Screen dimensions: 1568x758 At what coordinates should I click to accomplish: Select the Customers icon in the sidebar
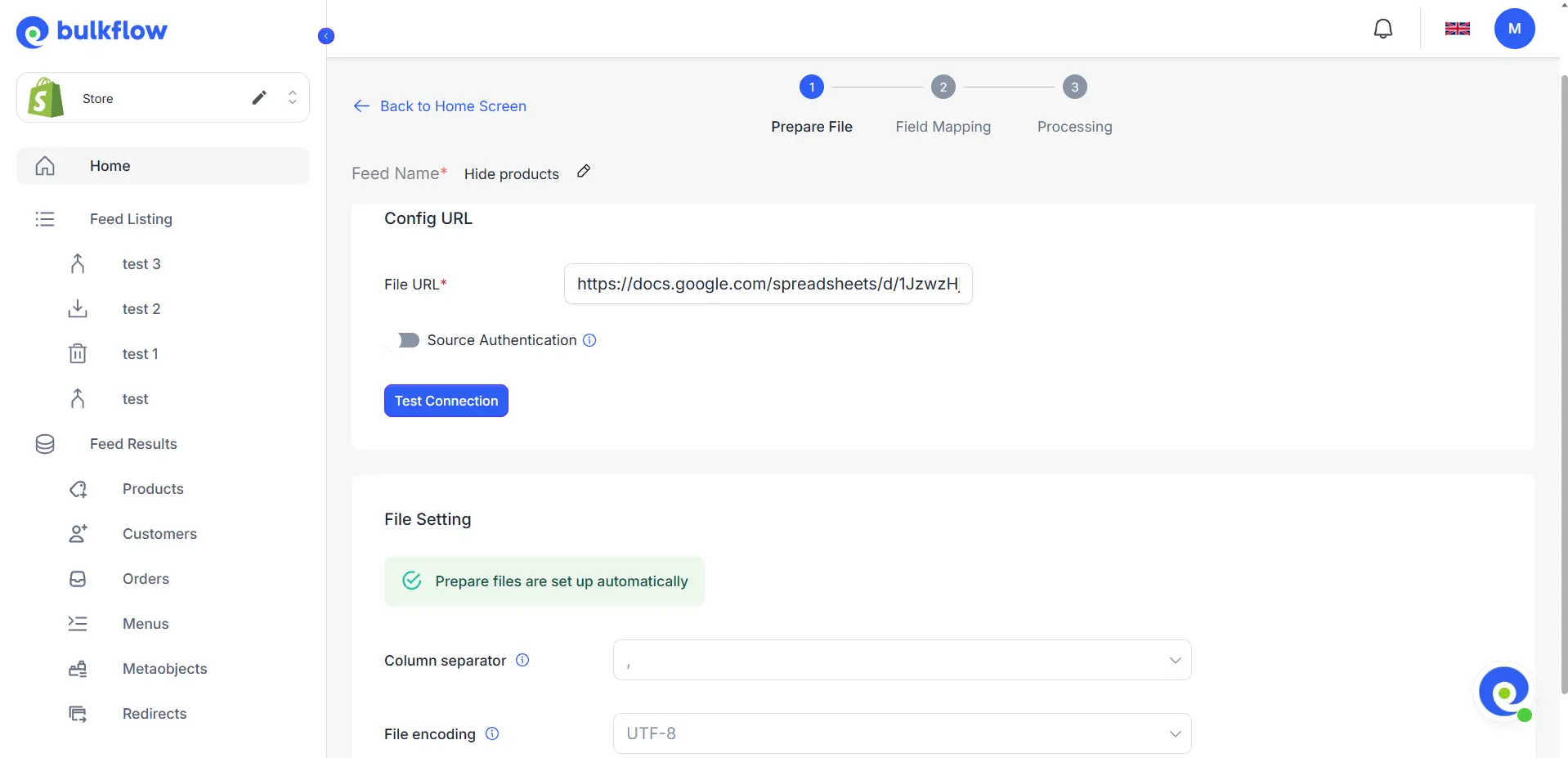77,533
